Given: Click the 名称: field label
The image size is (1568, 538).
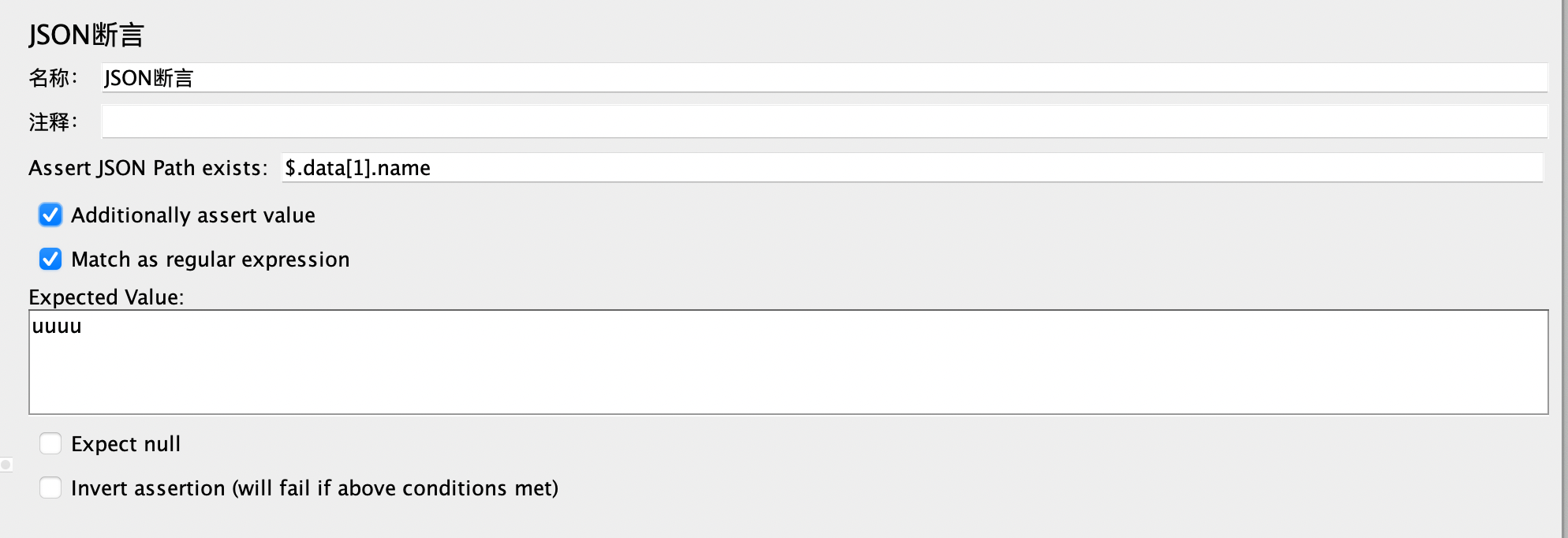Looking at the screenshot, I should (53, 78).
